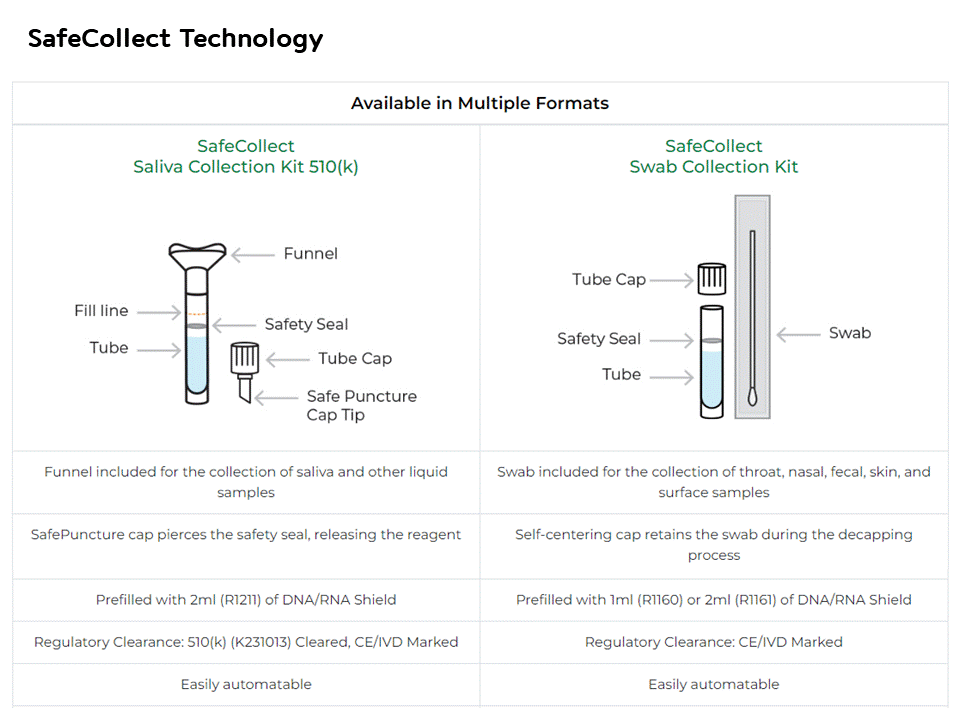
Task: Click the swab kit Easily automatable cell
Action: click(x=714, y=684)
